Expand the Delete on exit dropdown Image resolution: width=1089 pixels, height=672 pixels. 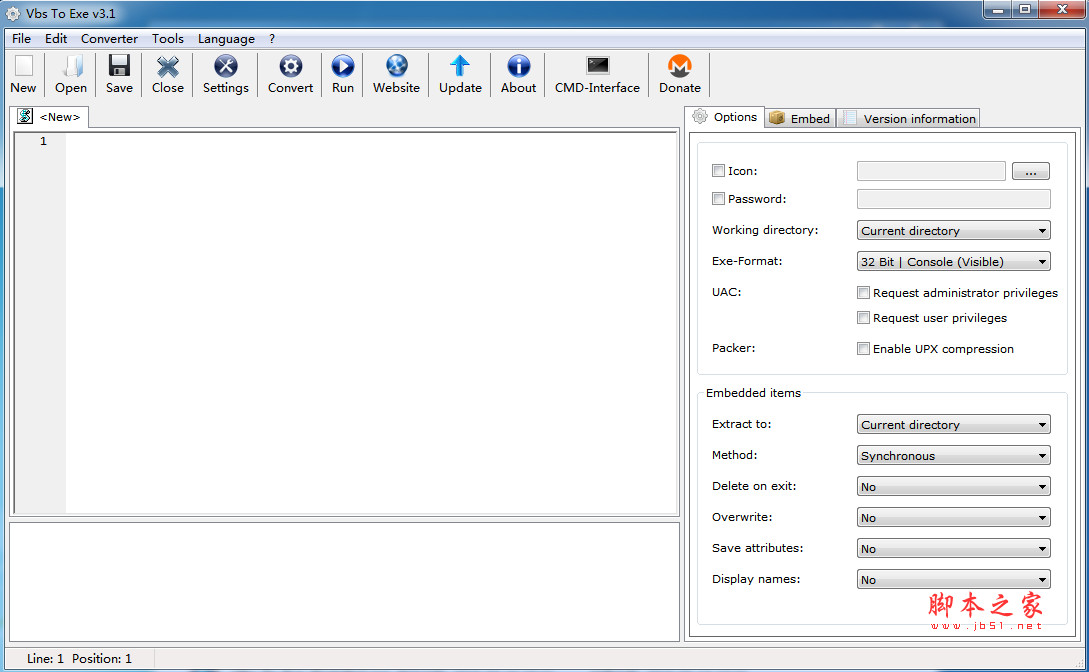(x=953, y=487)
